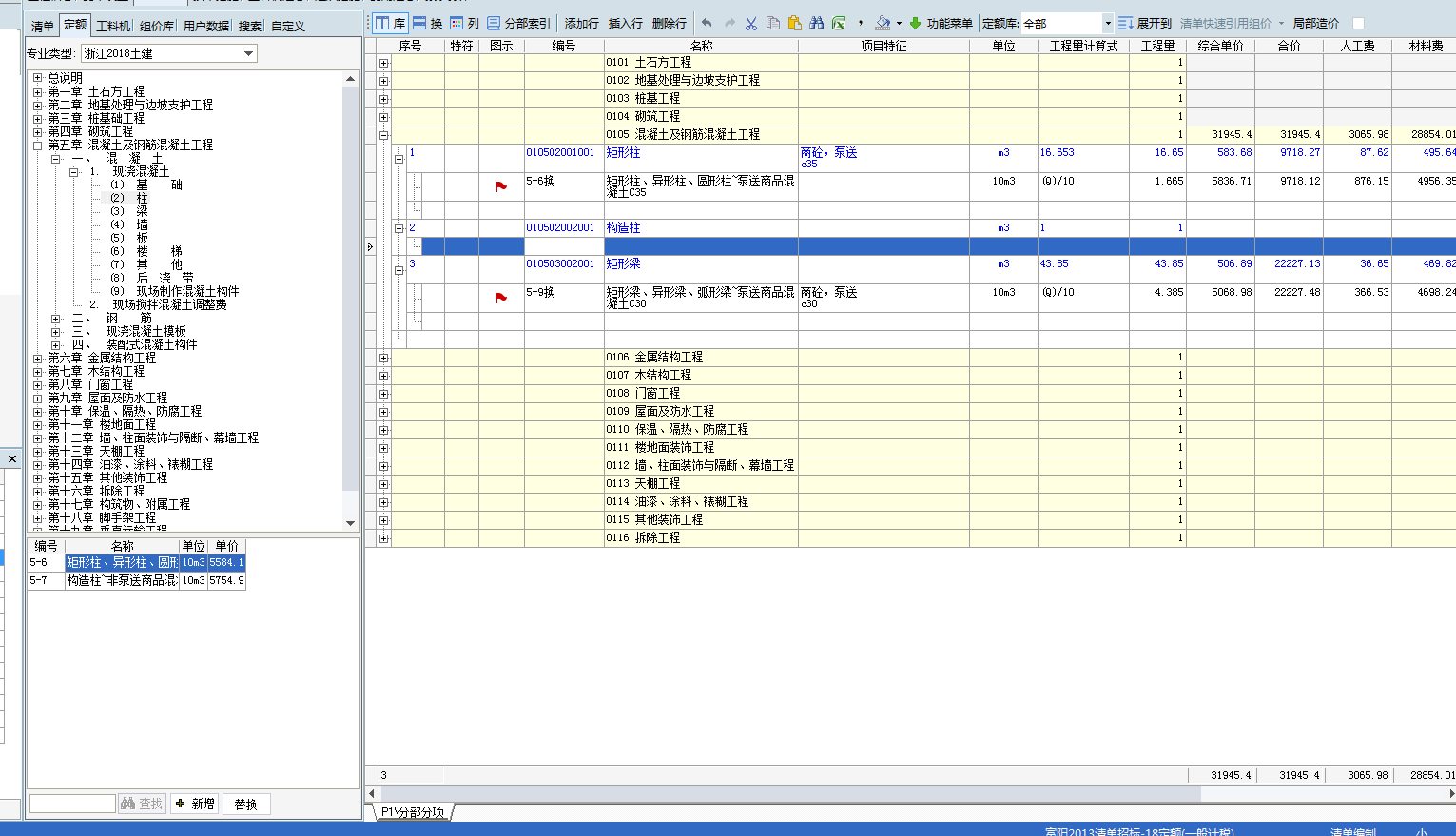
Task: Collapse tree node 1. 现浇混凝土
Action: click(x=73, y=172)
